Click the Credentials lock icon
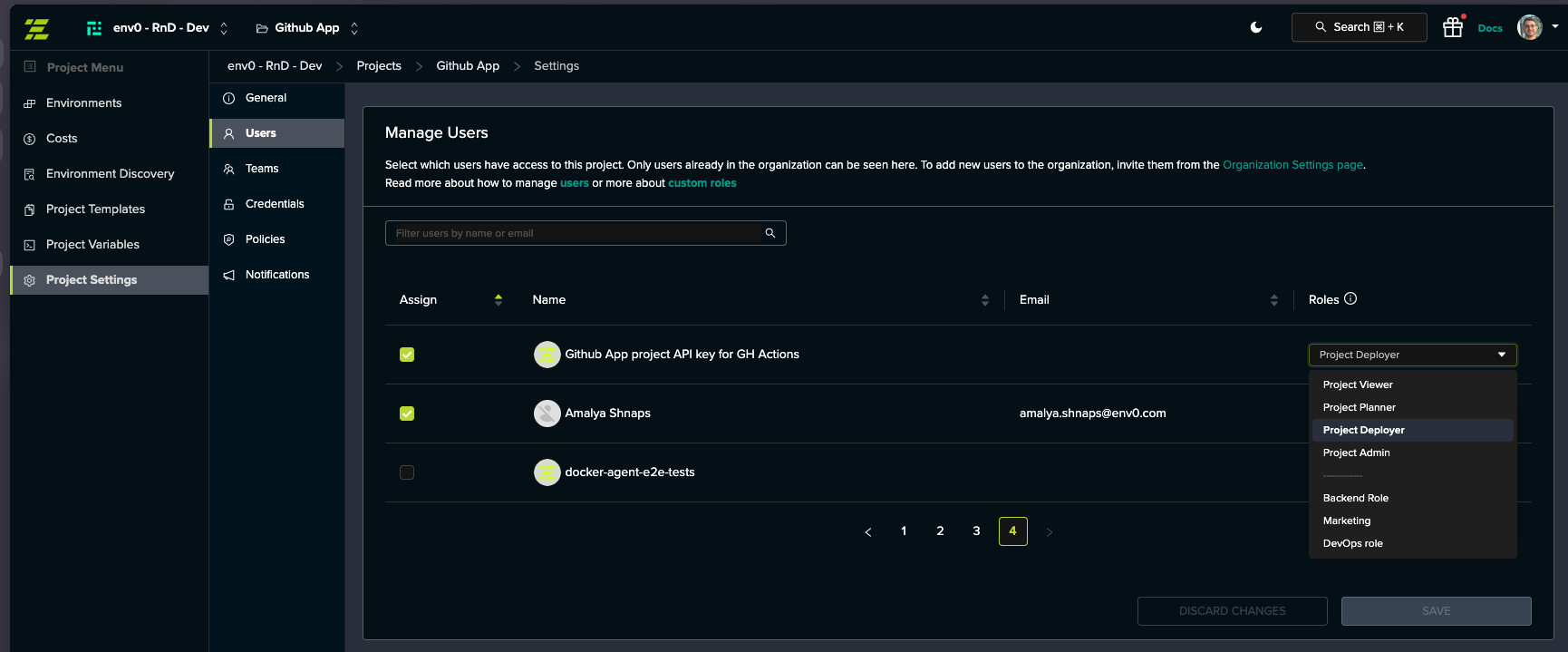The image size is (1568, 652). 229,204
